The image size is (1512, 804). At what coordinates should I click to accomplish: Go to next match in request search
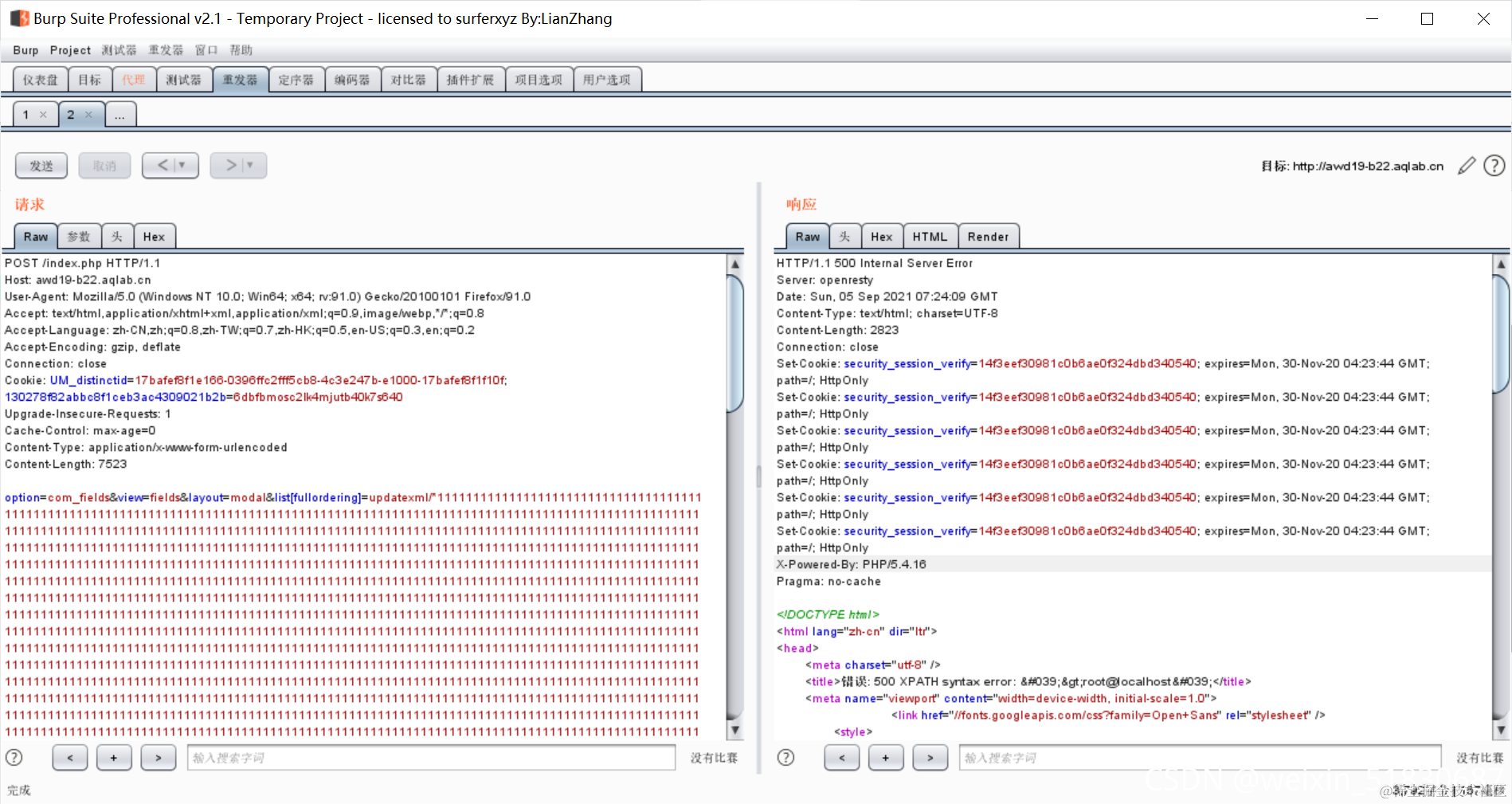pos(159,758)
